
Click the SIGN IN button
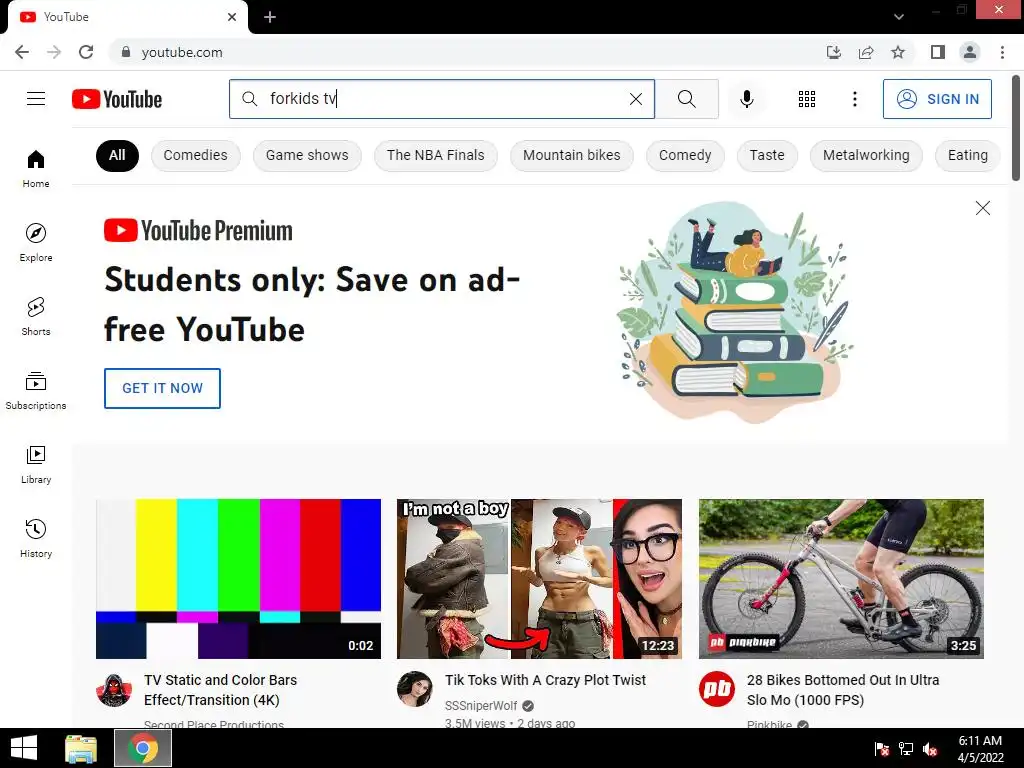click(937, 99)
